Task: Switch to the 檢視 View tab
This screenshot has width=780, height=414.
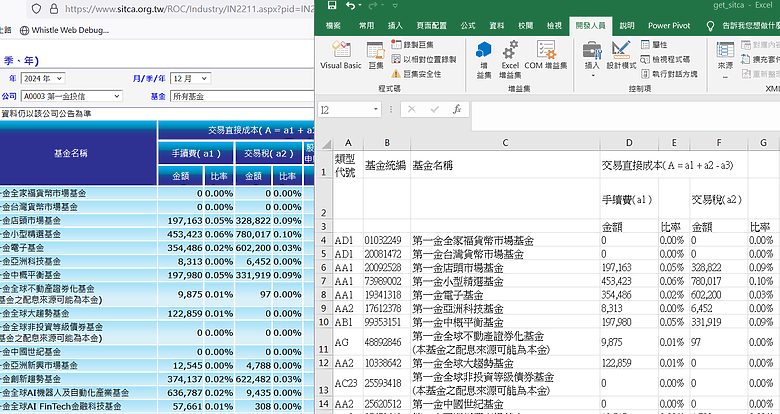Action: pos(554,25)
